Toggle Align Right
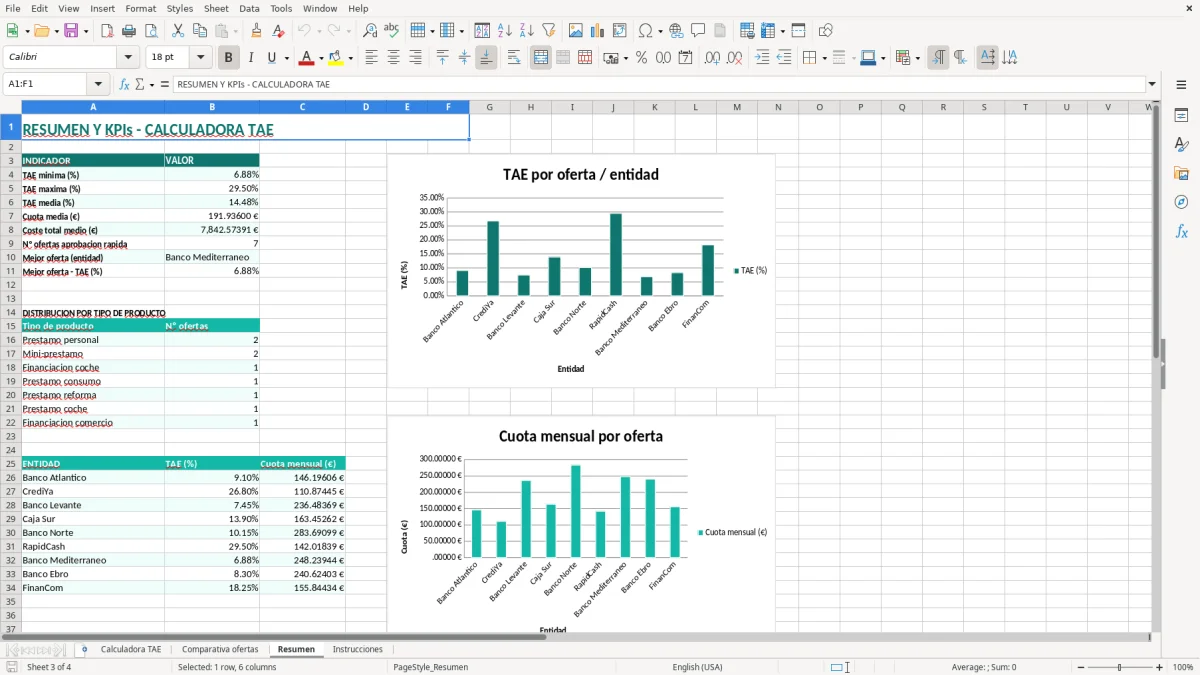Image resolution: width=1200 pixels, height=675 pixels. click(415, 58)
